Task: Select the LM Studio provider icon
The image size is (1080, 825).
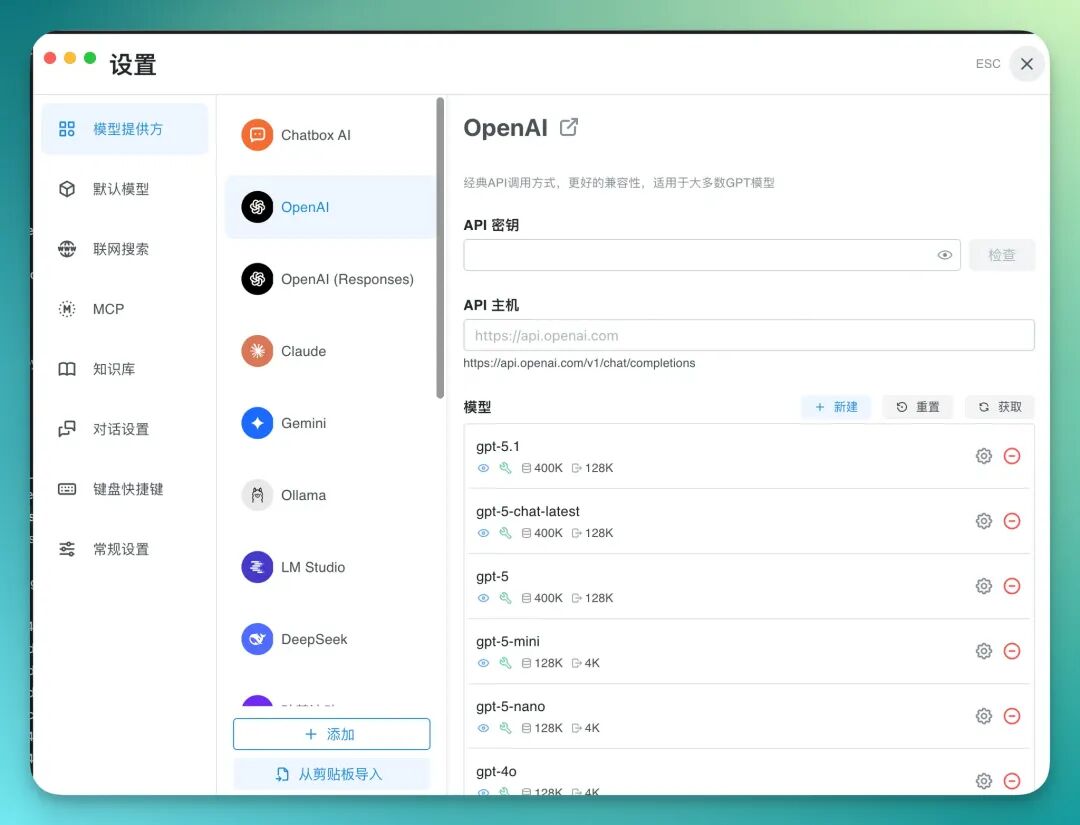Action: [x=257, y=567]
